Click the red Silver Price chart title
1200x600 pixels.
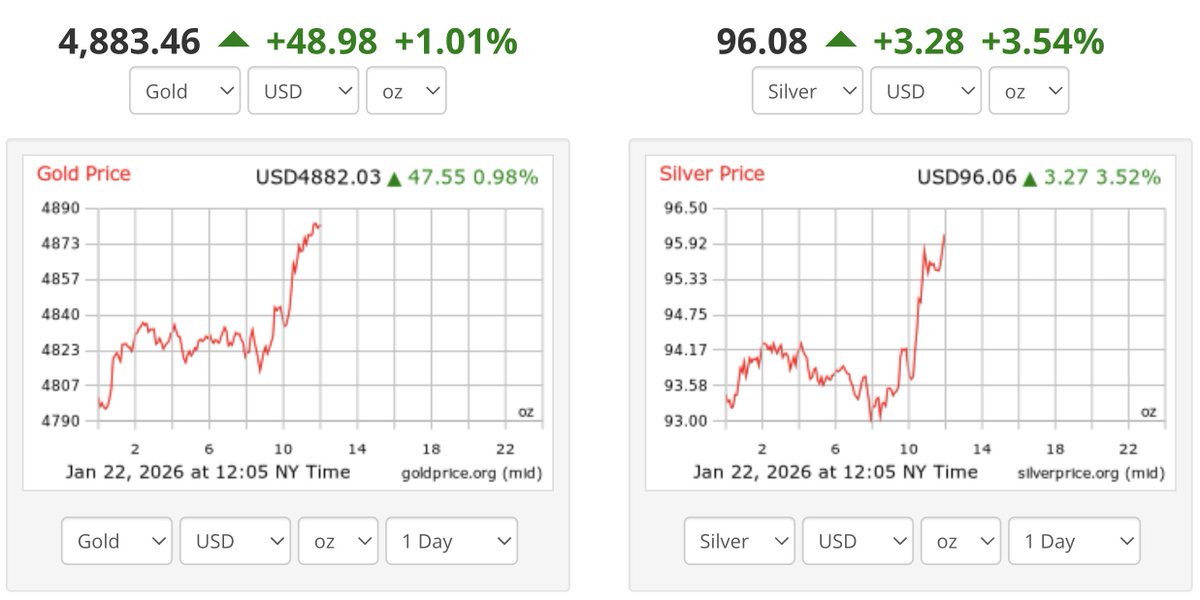712,174
